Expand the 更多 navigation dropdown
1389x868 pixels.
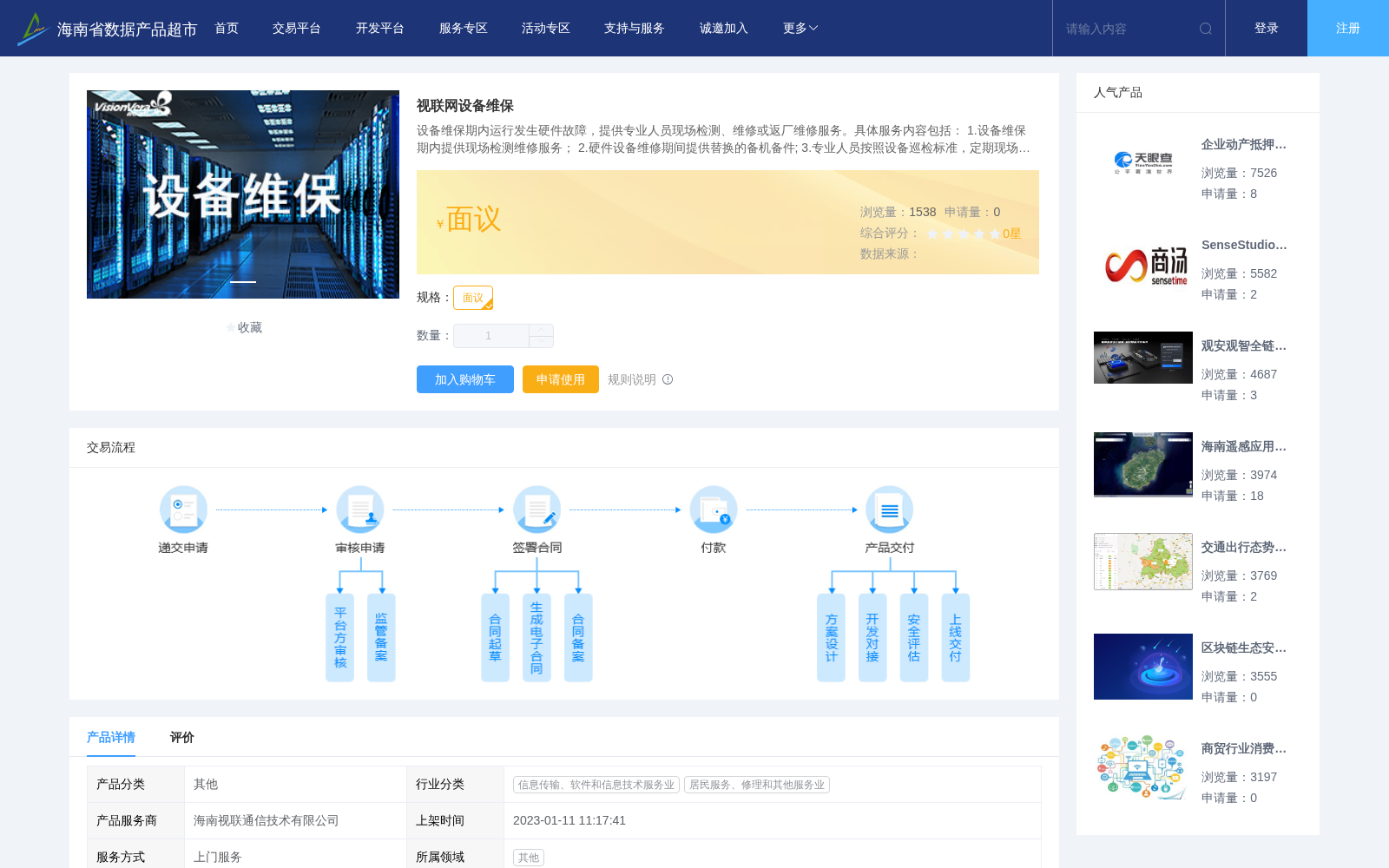(x=800, y=29)
